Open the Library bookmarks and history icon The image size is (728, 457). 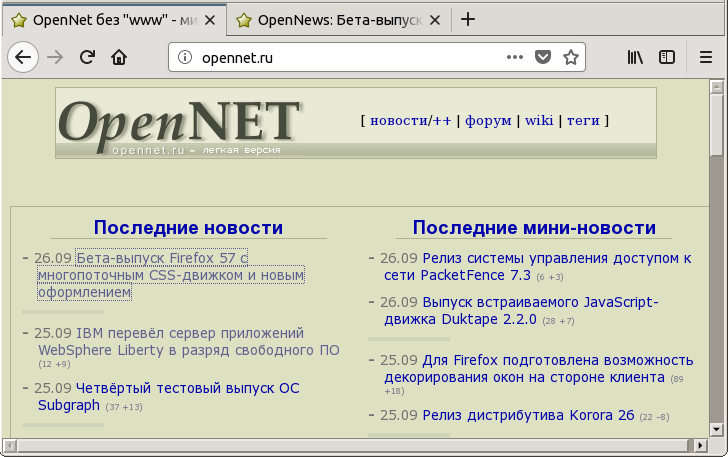(635, 57)
